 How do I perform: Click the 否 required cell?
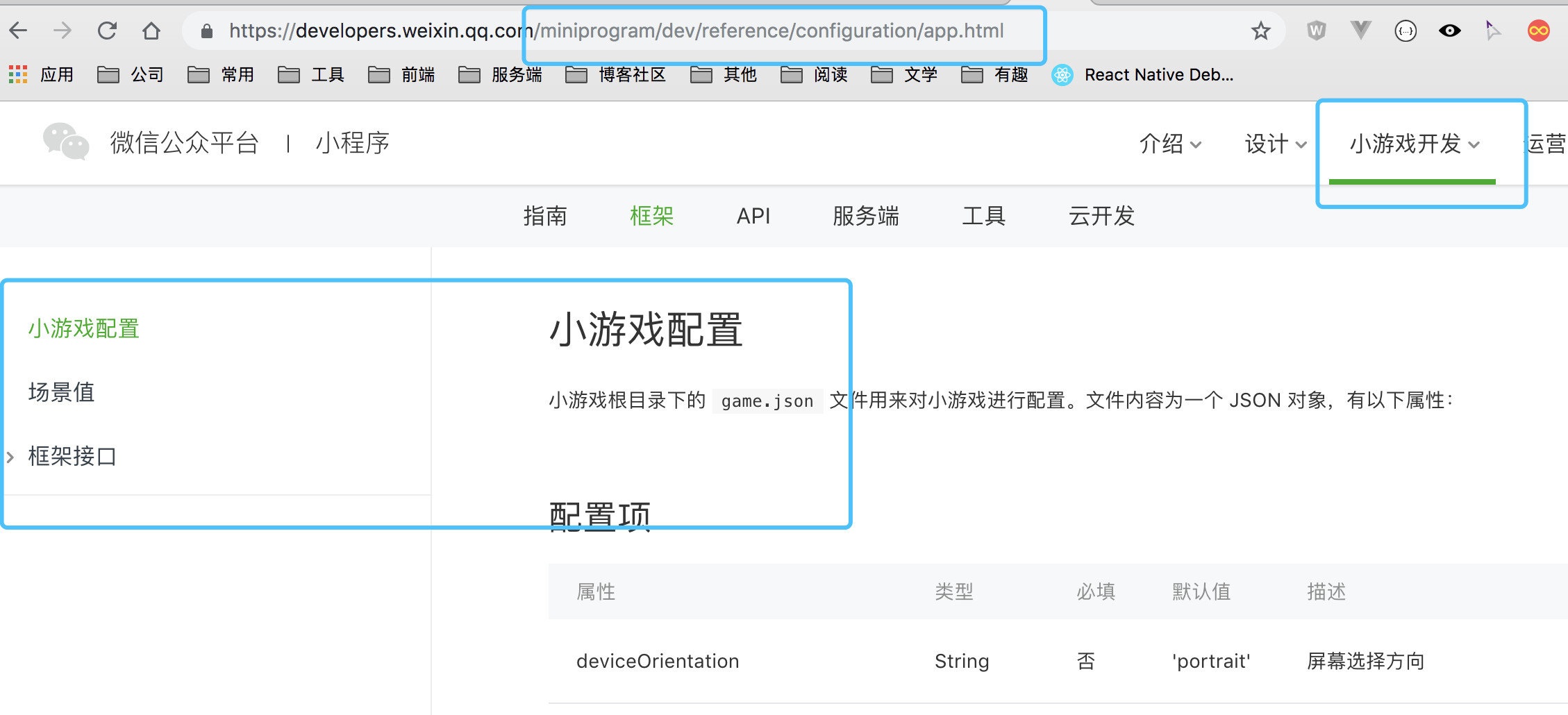(x=1086, y=661)
